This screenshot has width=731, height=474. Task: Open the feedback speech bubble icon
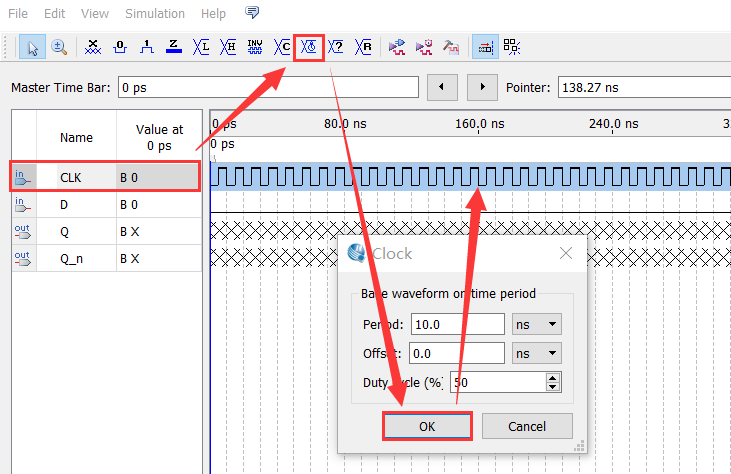click(252, 13)
